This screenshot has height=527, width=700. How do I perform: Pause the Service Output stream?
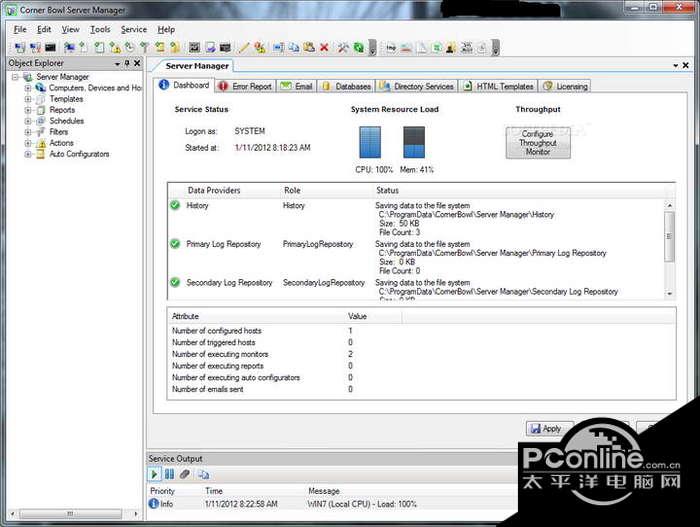169,474
